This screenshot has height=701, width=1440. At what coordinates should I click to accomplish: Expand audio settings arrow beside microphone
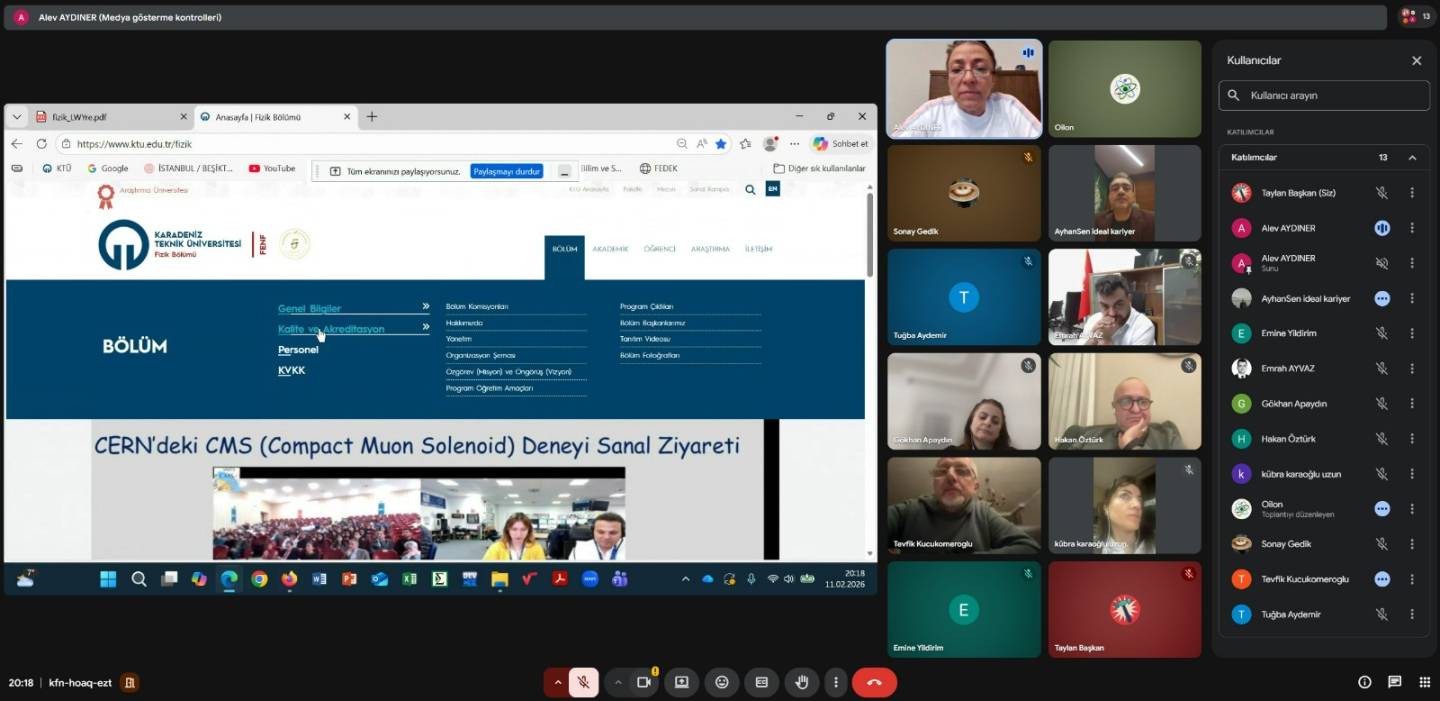pyautogui.click(x=558, y=682)
